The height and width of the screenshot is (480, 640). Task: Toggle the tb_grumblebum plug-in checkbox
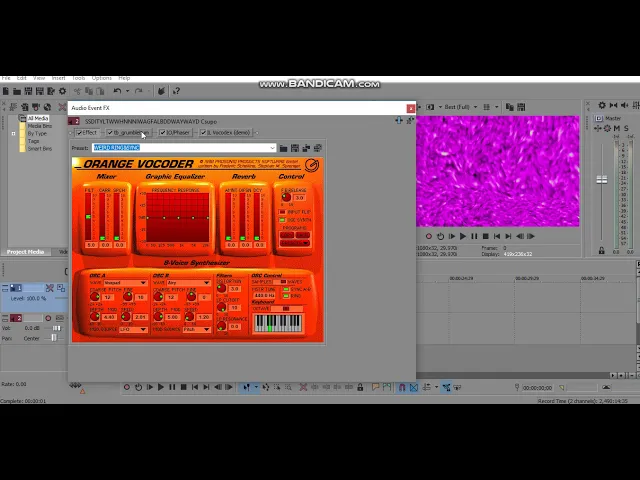coord(110,133)
